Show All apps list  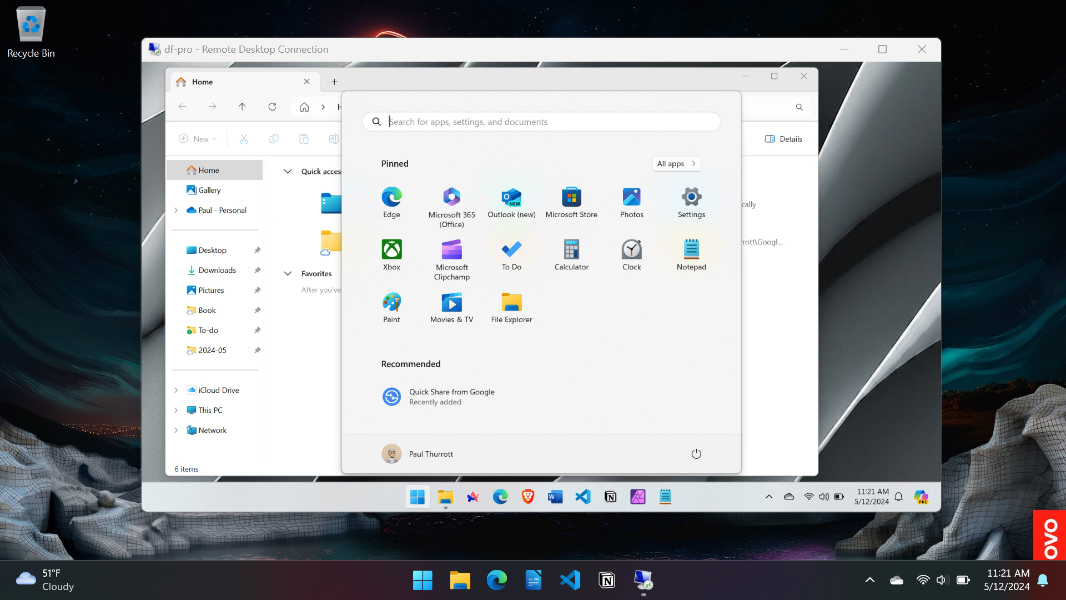676,164
